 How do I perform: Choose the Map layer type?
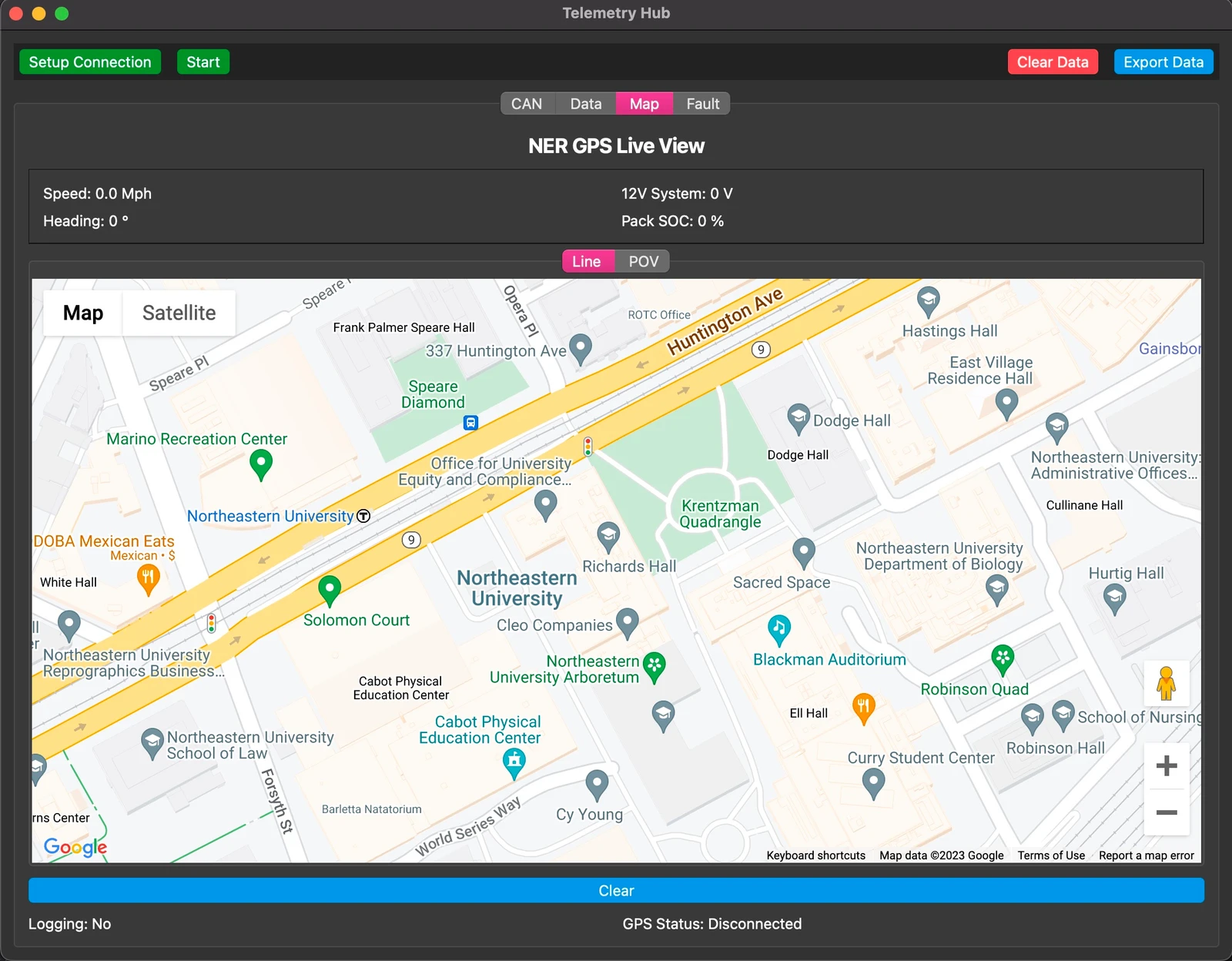pos(83,313)
